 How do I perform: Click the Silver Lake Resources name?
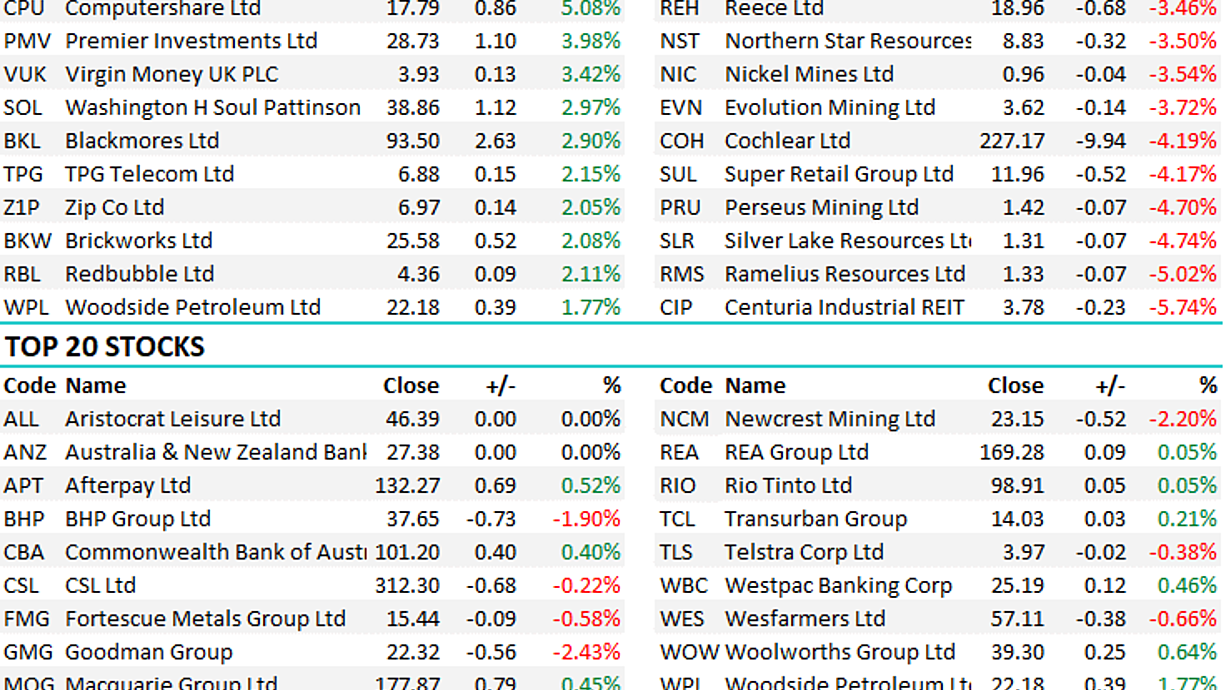tap(847, 240)
